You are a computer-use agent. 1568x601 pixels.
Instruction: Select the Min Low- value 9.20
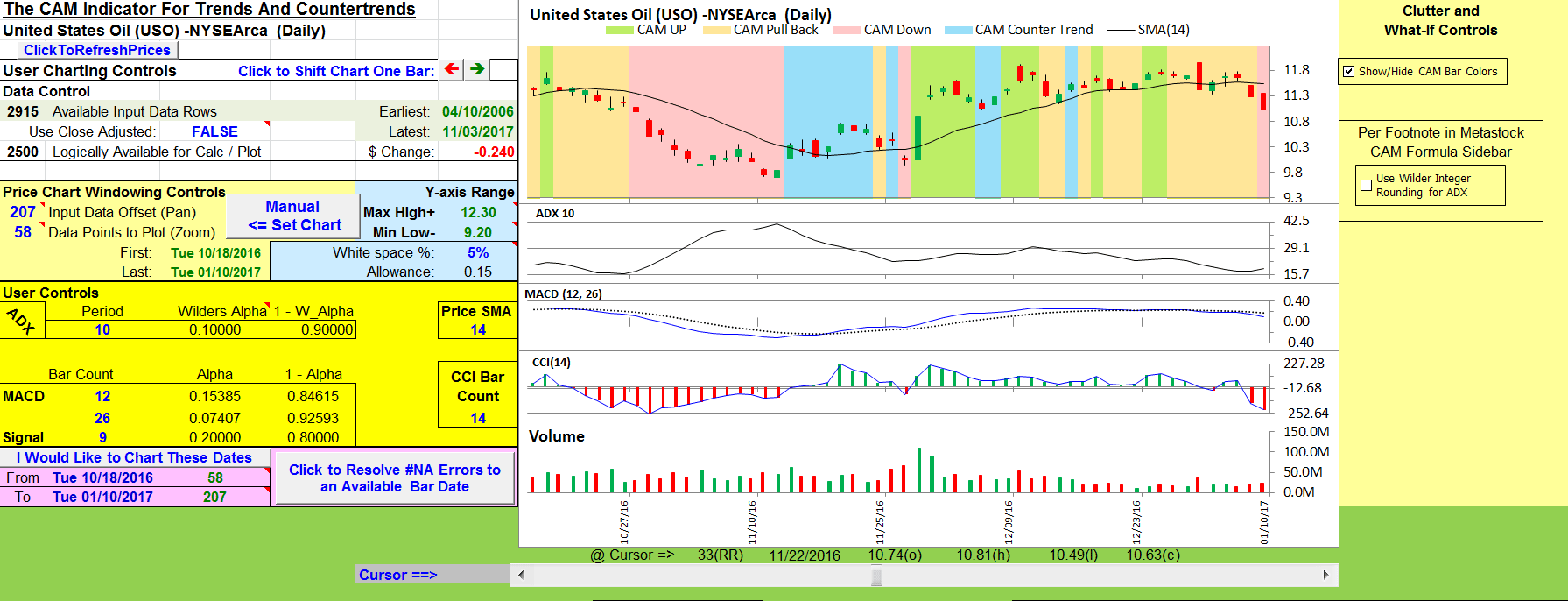click(478, 232)
